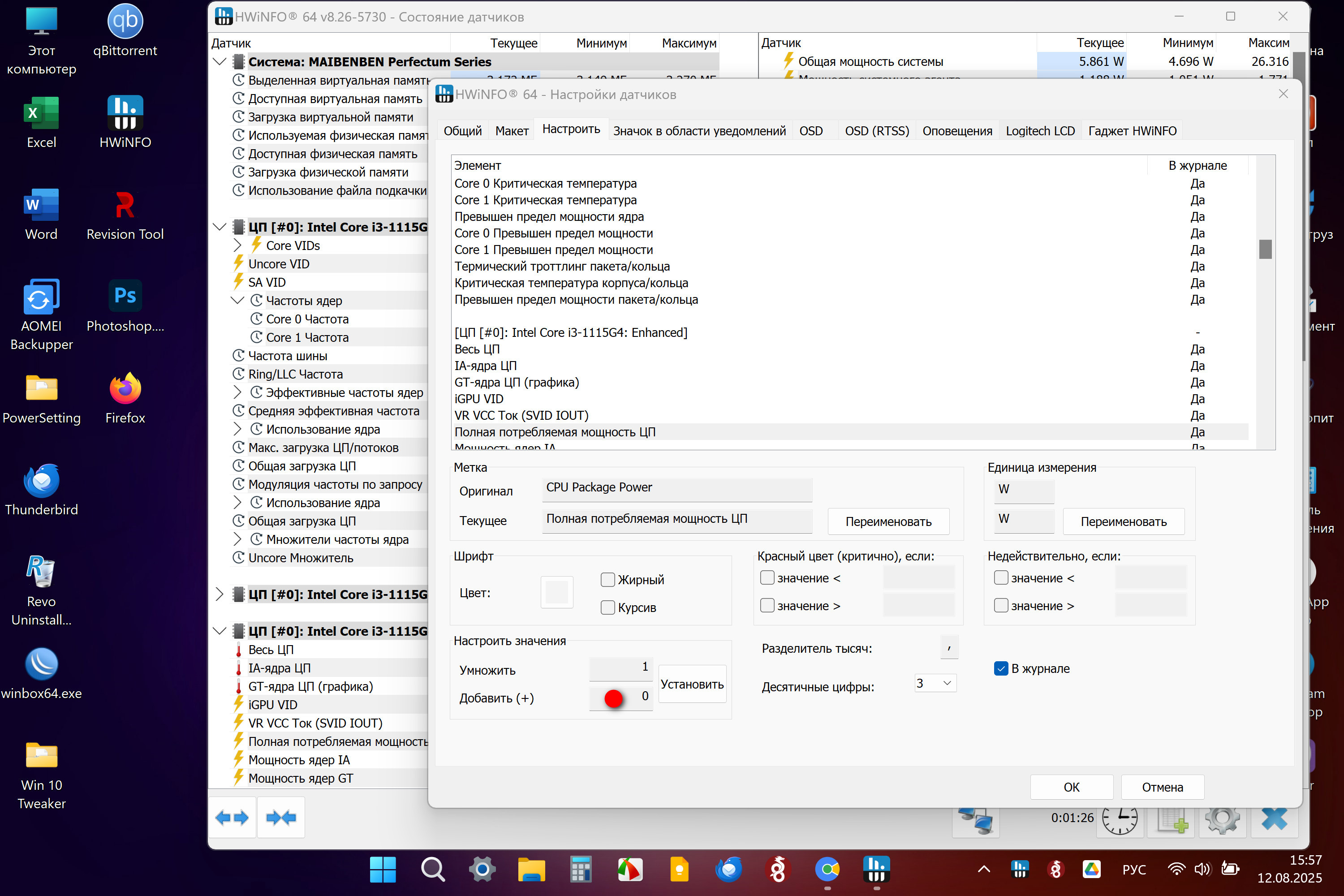Collapse the Частоты ядер tree node
The width and height of the screenshot is (1344, 896).
click(x=238, y=301)
